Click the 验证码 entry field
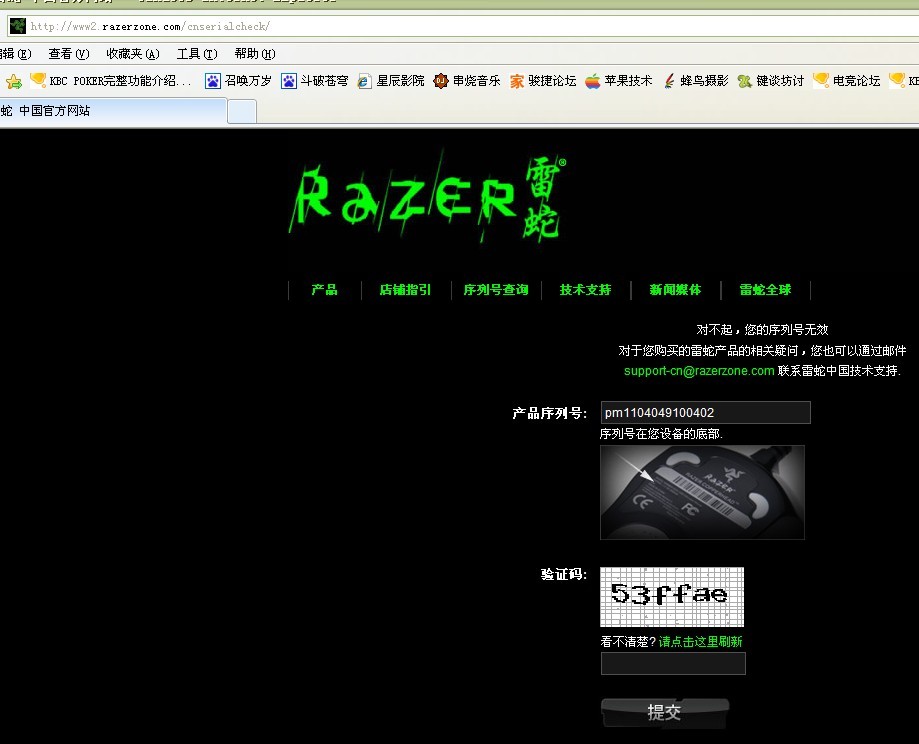The height and width of the screenshot is (744, 919). (673, 664)
